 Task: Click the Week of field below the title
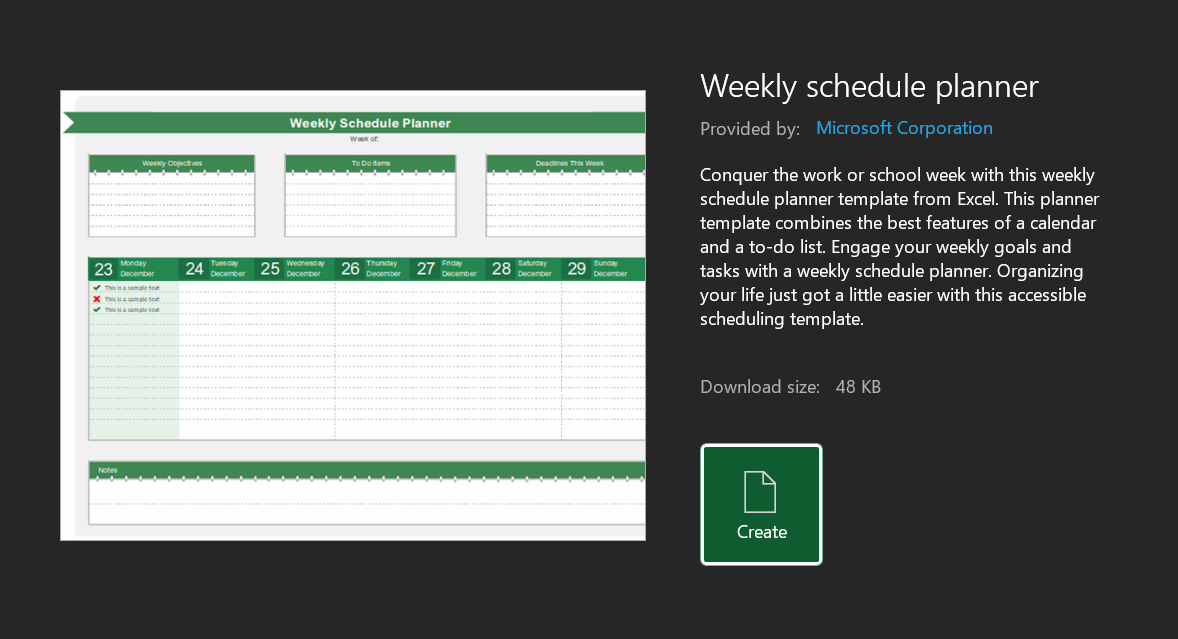tap(365, 137)
